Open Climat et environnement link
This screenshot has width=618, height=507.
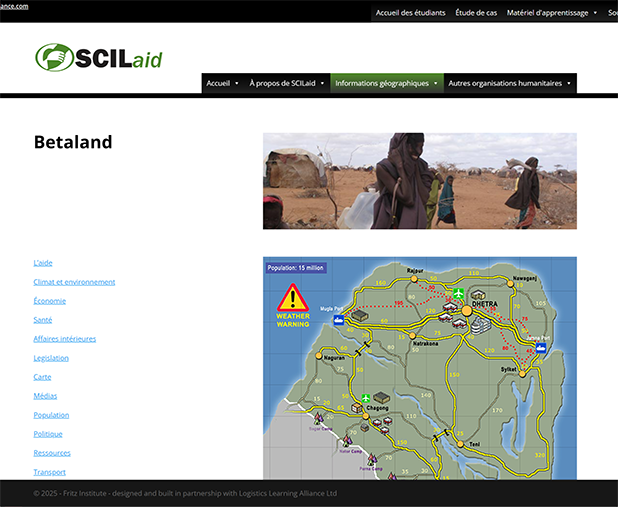(74, 282)
